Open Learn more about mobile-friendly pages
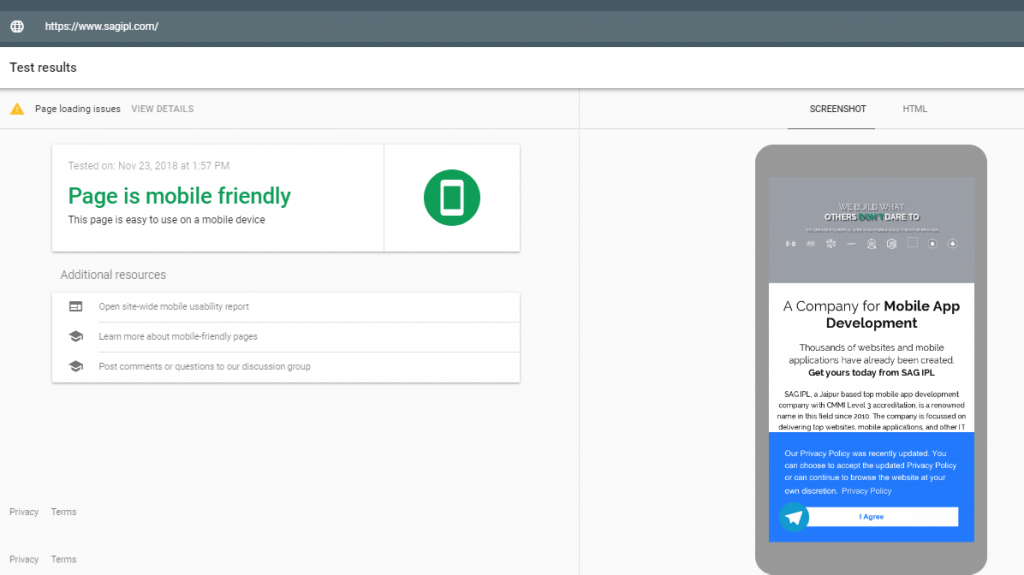Image resolution: width=1024 pixels, height=575 pixels. (178, 337)
